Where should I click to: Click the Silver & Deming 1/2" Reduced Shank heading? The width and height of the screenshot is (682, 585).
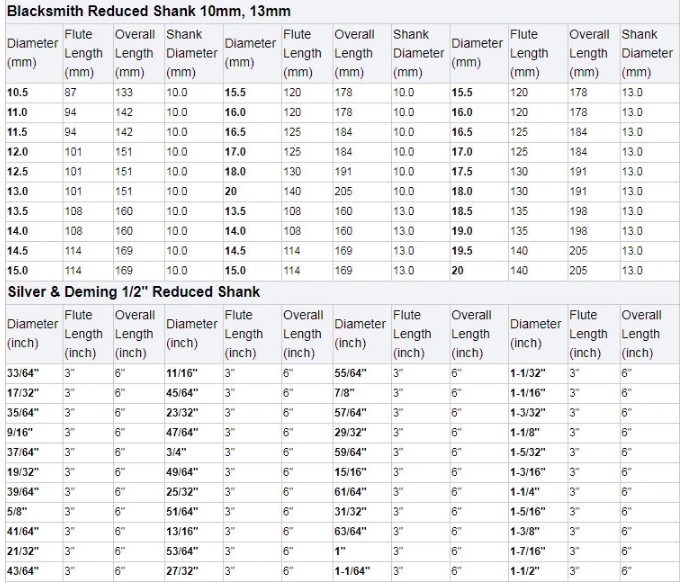(134, 291)
